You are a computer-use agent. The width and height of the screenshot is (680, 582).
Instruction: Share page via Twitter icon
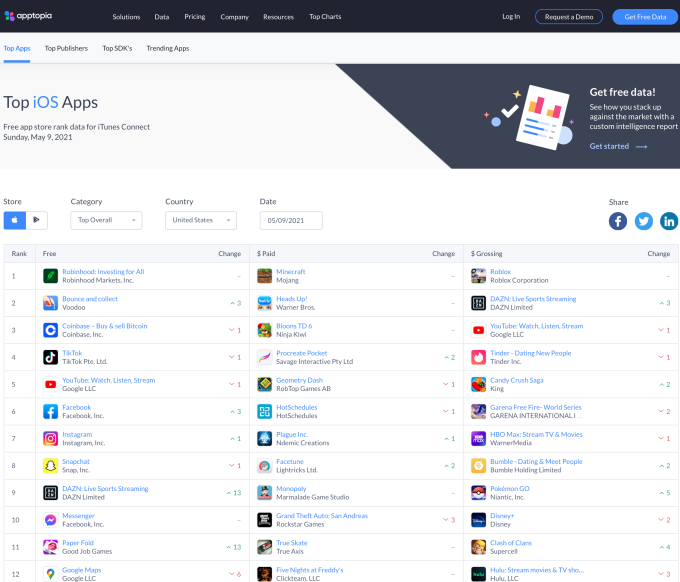(644, 221)
